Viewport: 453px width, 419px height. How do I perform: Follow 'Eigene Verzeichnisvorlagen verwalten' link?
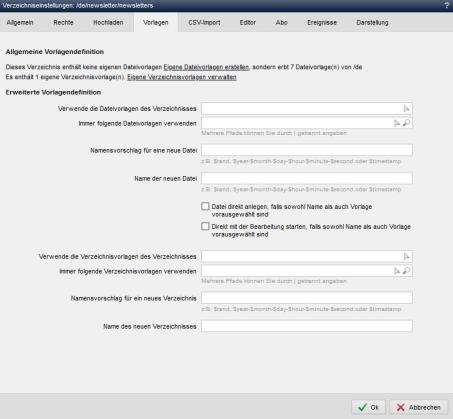(x=182, y=77)
